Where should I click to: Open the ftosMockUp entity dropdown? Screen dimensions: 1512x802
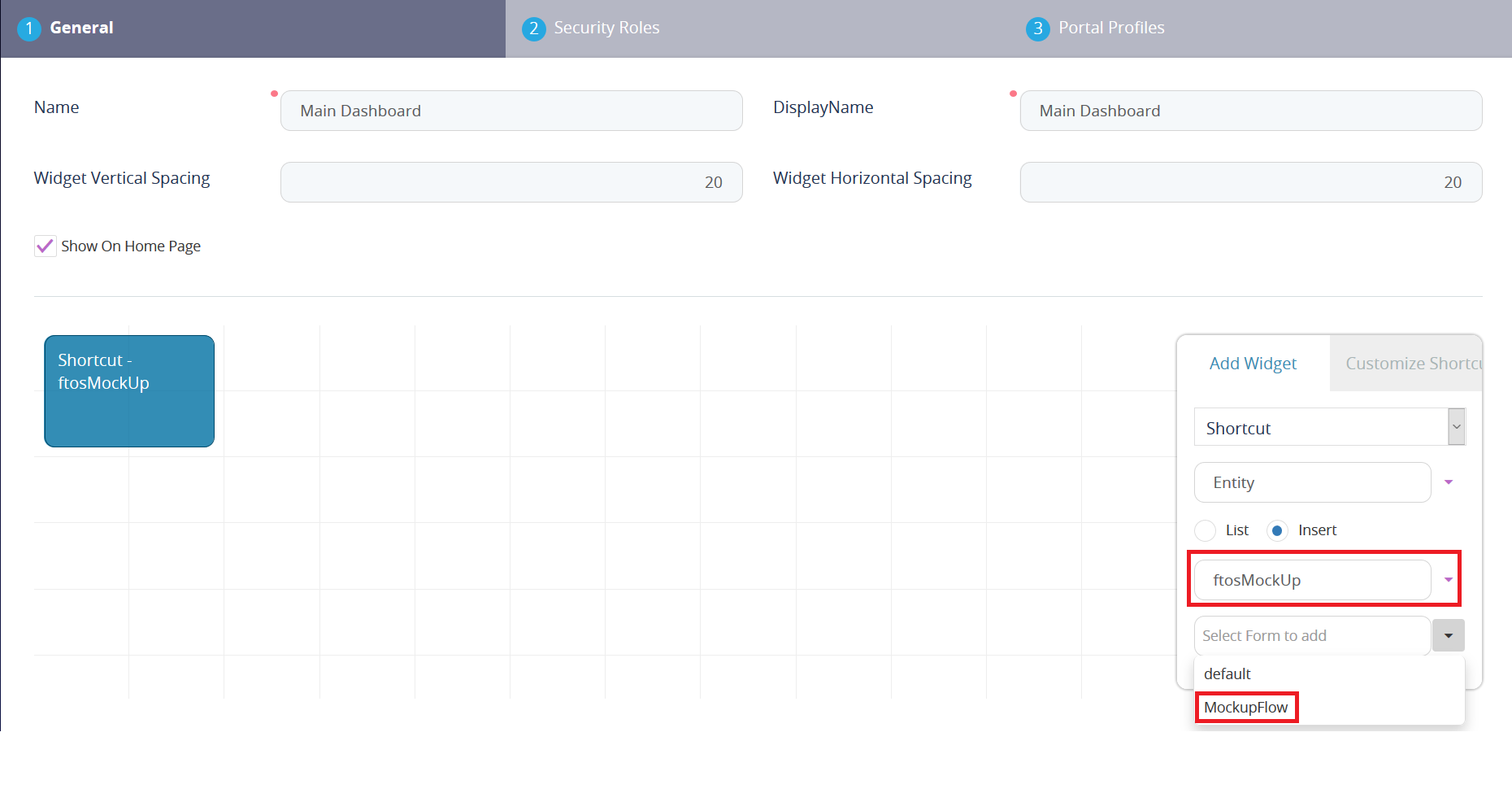1448,580
